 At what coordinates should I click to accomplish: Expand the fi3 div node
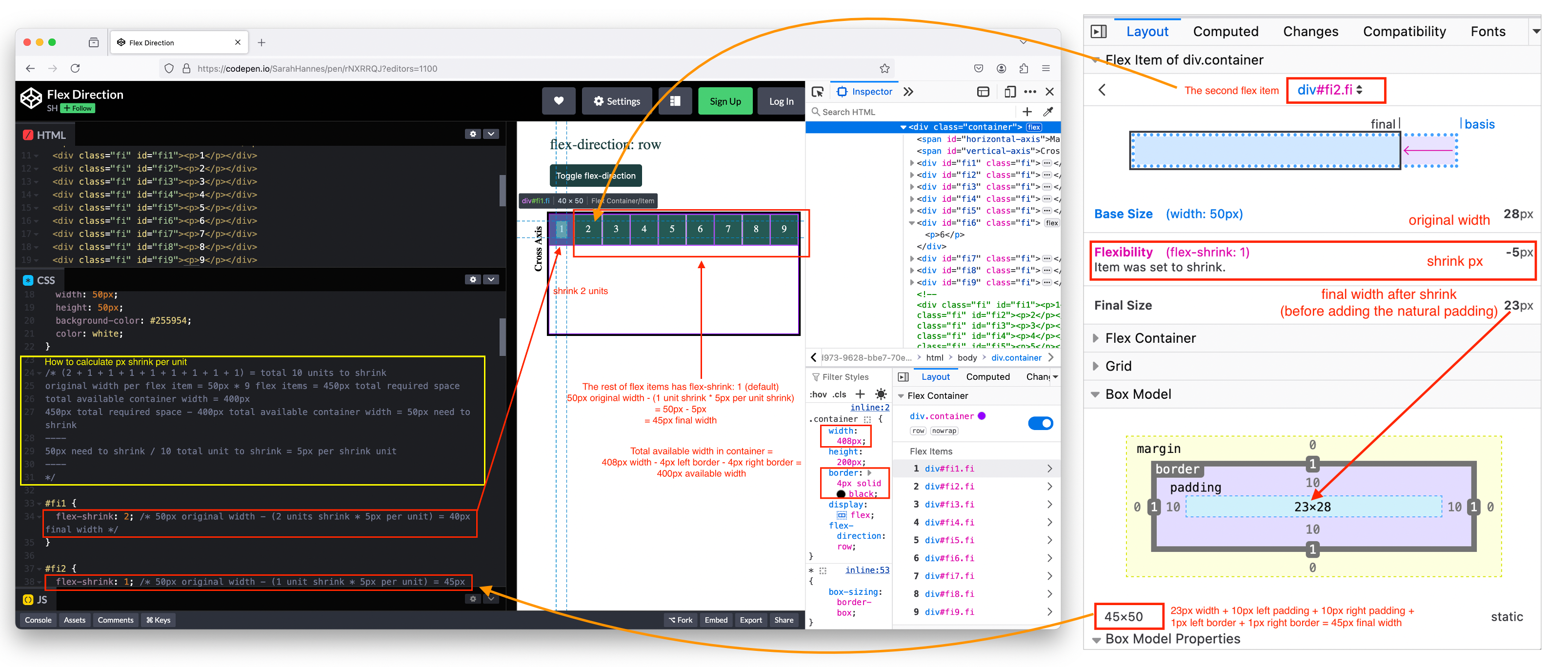pos(911,187)
